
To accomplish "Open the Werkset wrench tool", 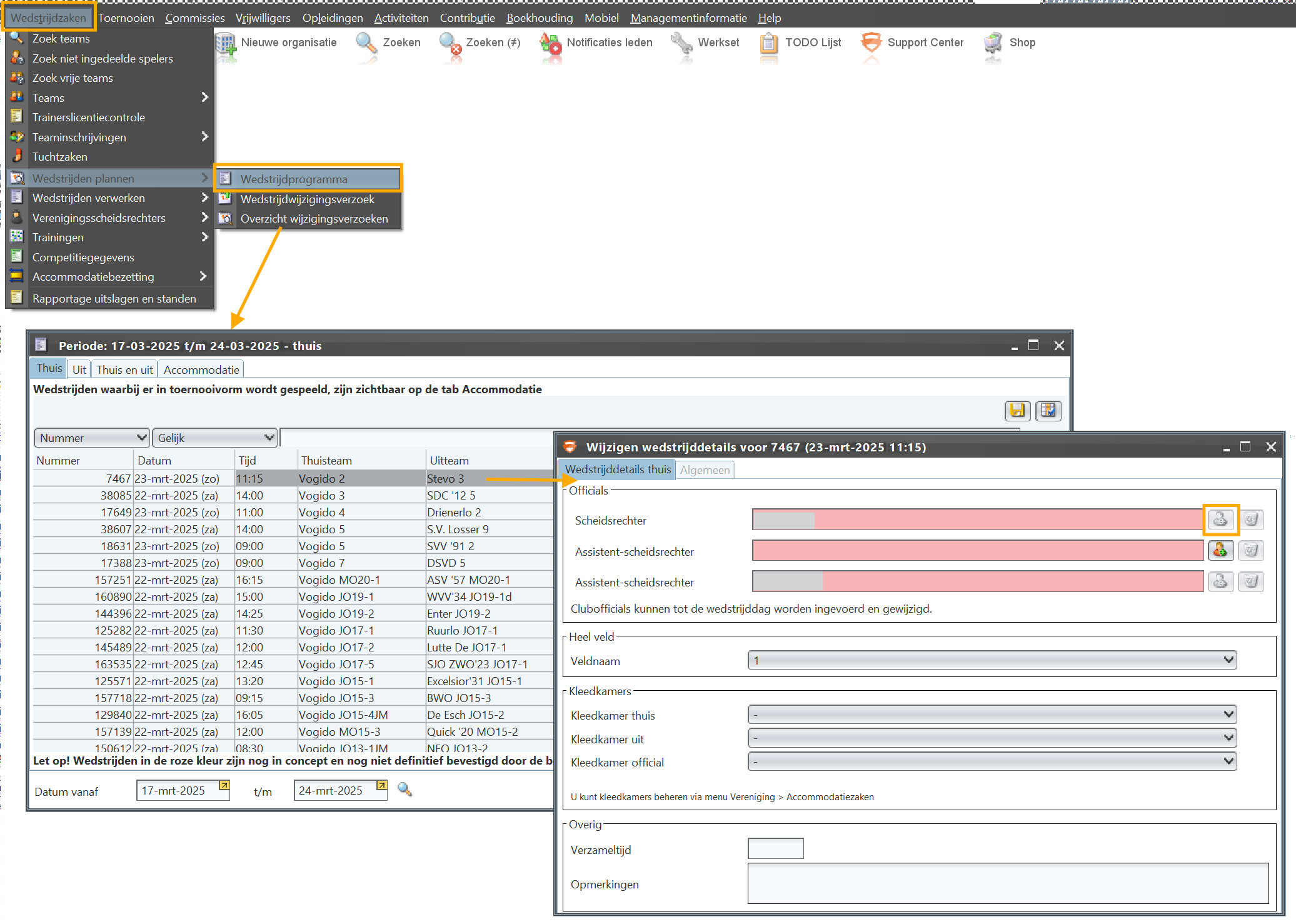I will point(681,43).
